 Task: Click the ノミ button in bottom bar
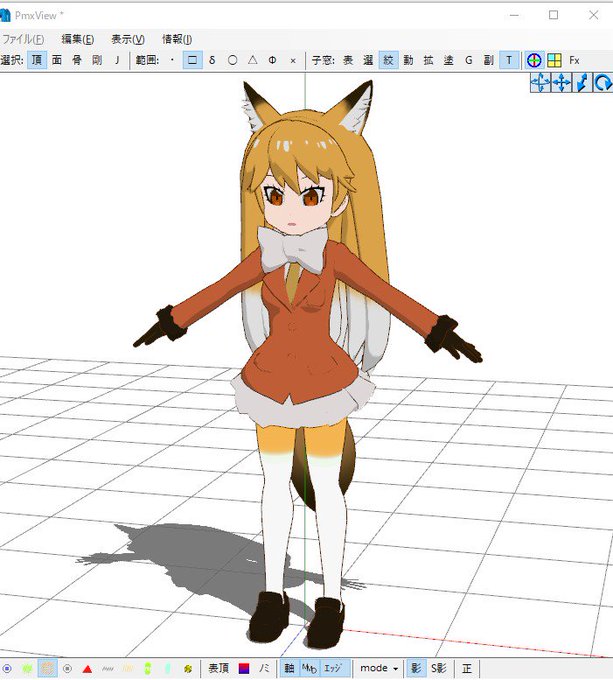point(264,669)
